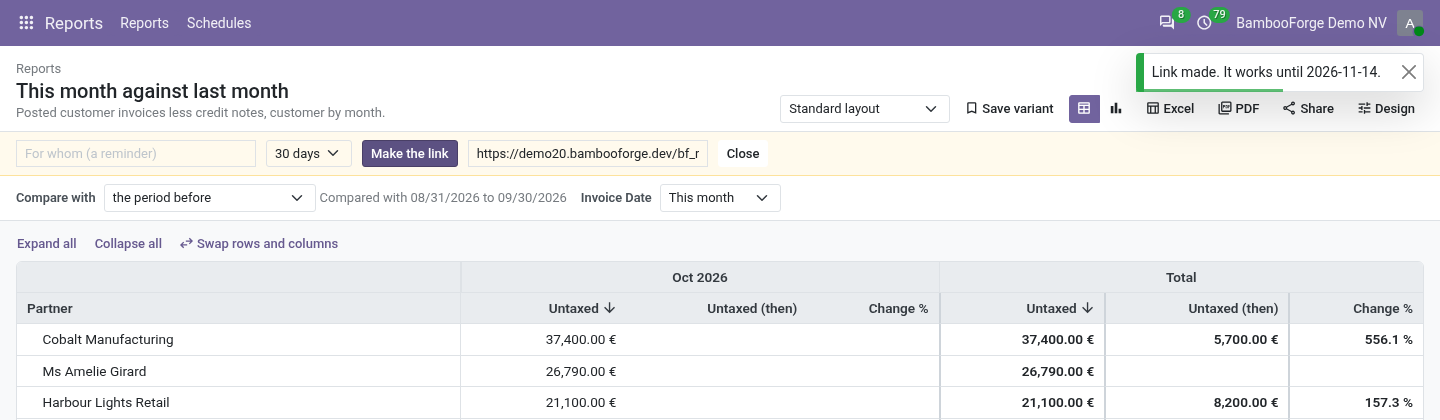Close the share link bar
The width and height of the screenshot is (1440, 420).
pyautogui.click(x=743, y=154)
